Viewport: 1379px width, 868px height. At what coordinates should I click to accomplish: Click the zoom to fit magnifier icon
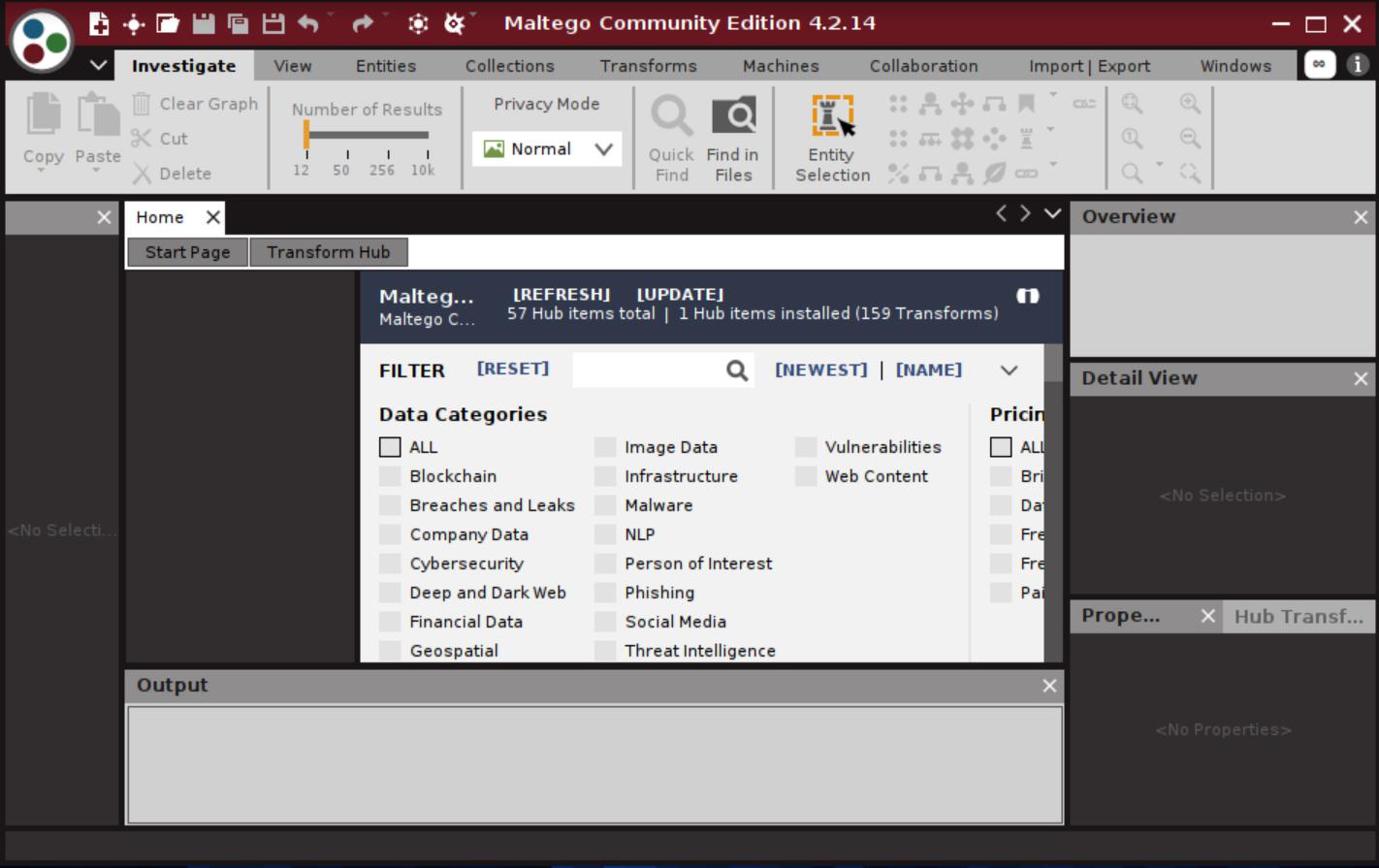point(1132,103)
